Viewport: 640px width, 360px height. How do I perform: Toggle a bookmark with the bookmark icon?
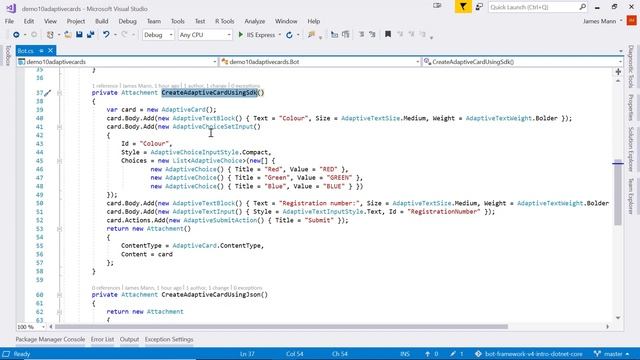[x=388, y=34]
